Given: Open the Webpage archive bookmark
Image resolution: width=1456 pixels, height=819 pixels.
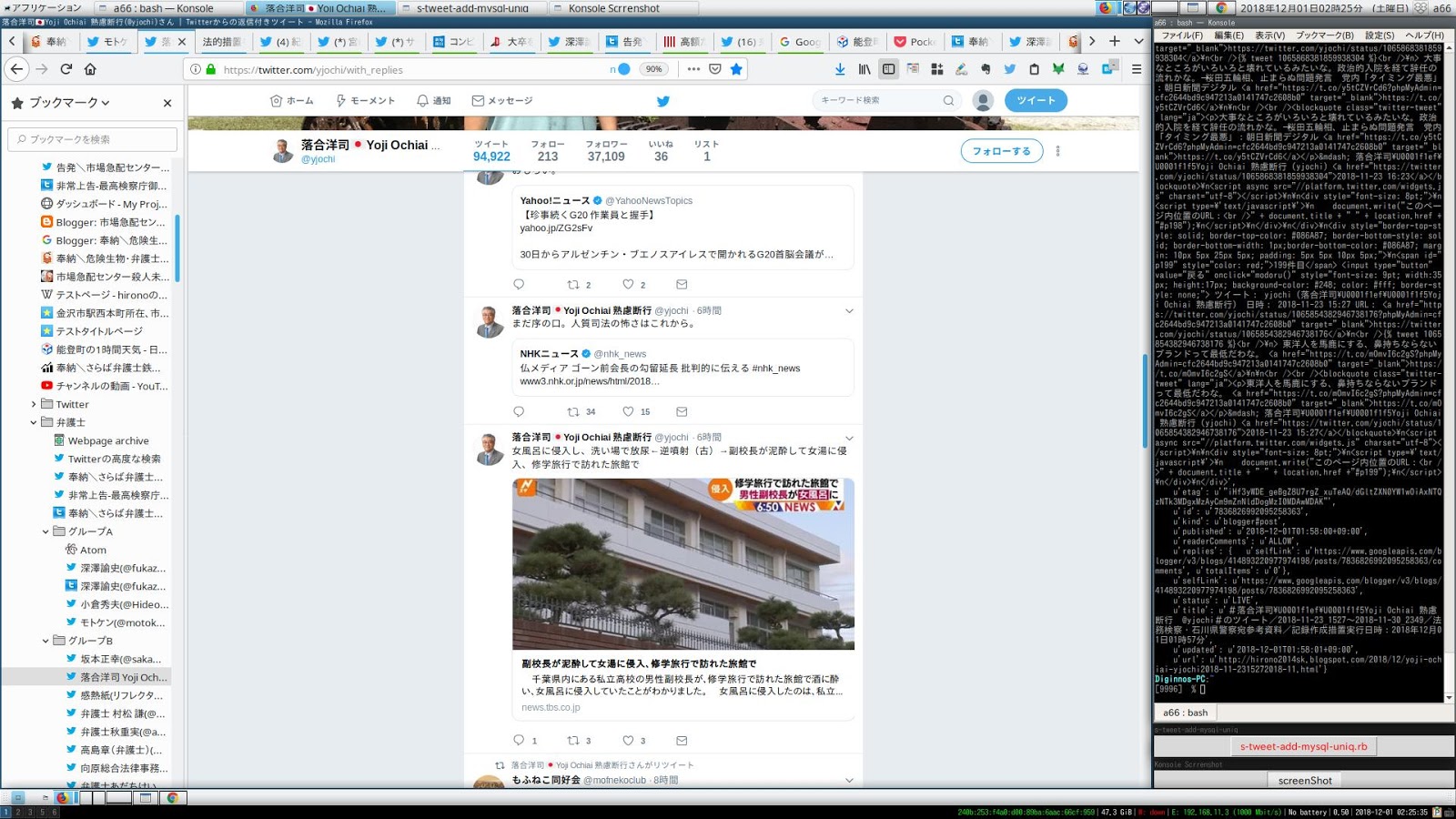Looking at the screenshot, I should tap(107, 440).
